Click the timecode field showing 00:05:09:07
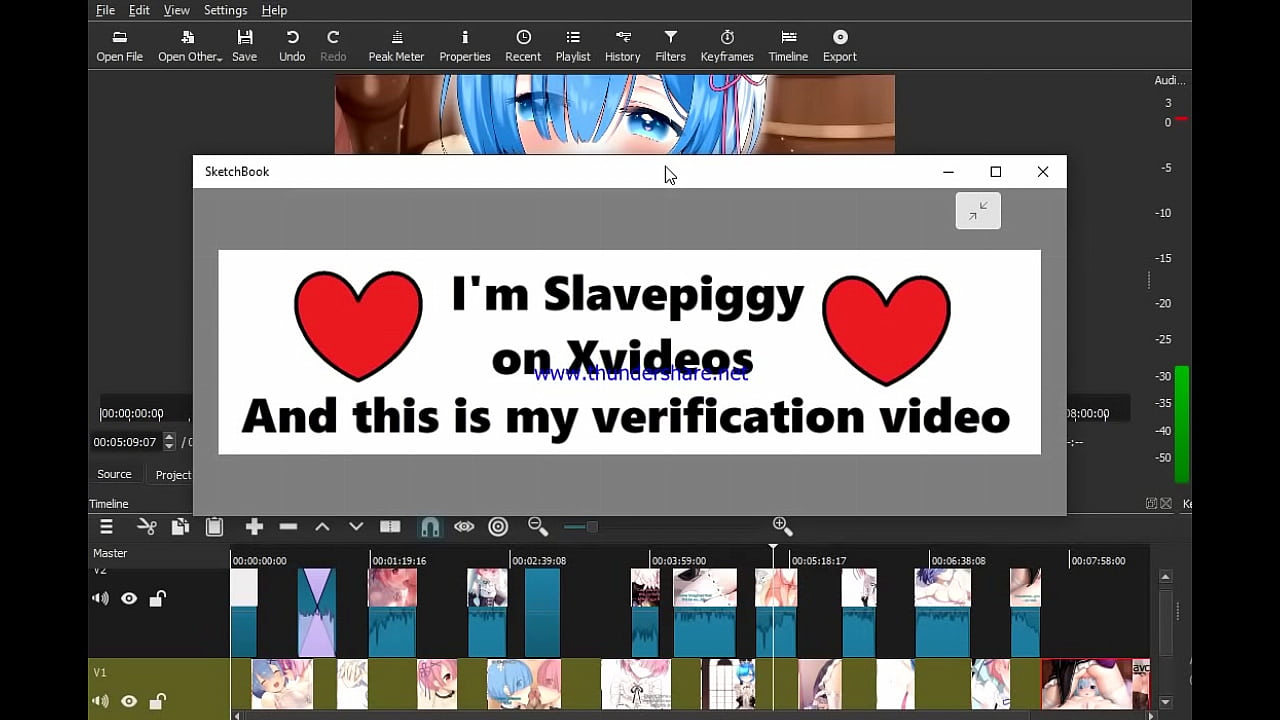The image size is (1280, 720). pyautogui.click(x=124, y=441)
